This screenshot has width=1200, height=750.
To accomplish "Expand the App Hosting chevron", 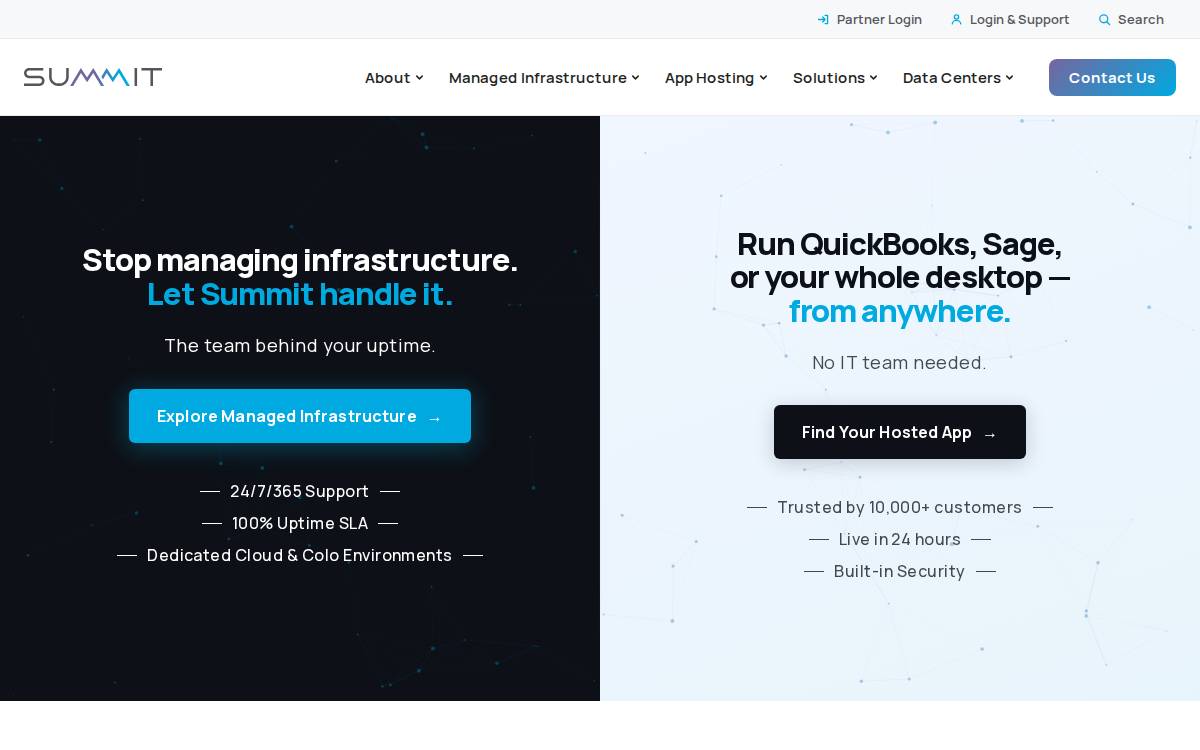I will tap(763, 77).
